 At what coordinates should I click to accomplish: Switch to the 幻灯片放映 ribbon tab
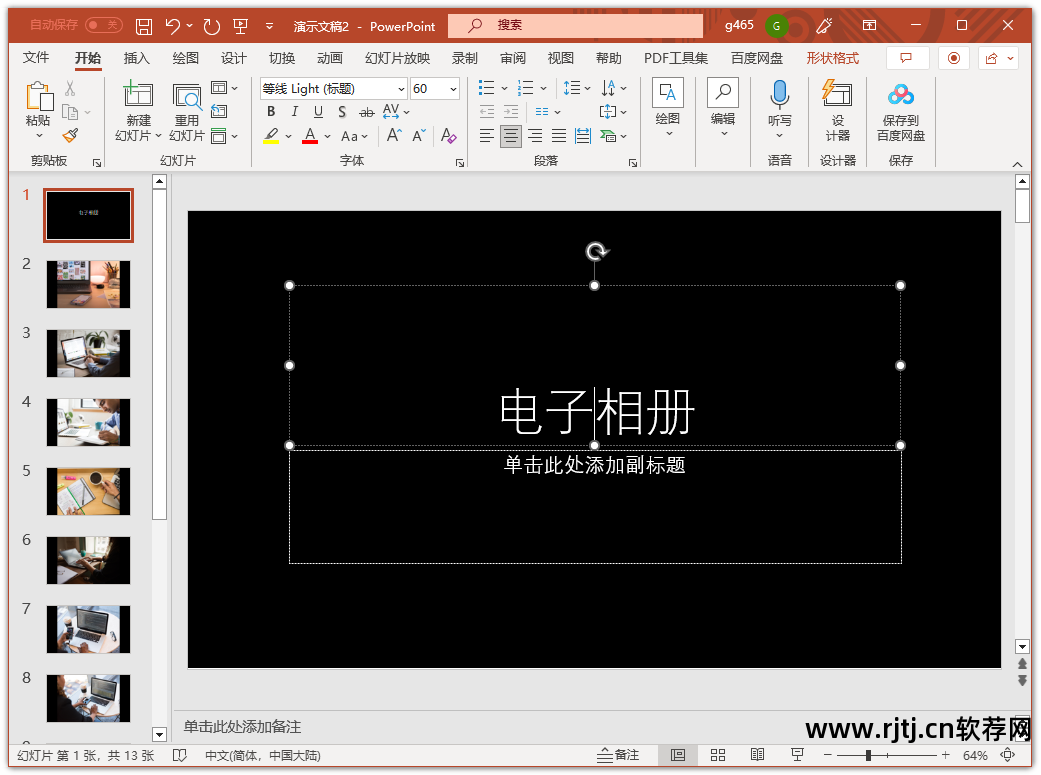397,58
